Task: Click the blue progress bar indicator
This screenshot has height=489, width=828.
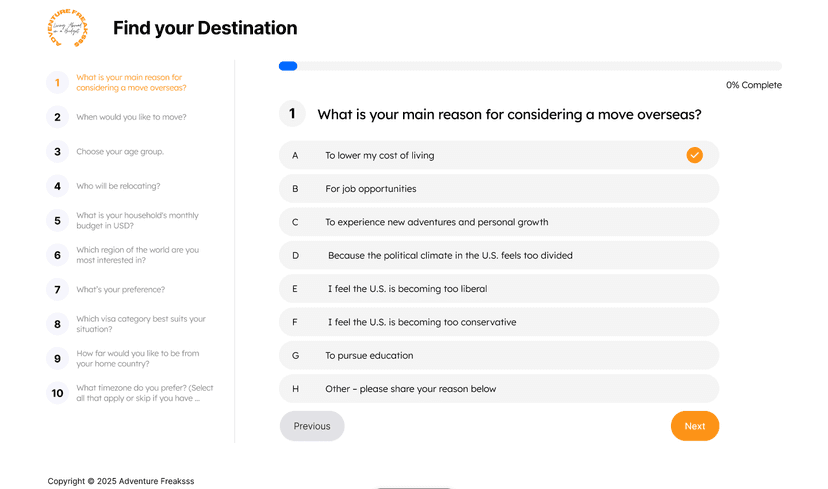Action: pyautogui.click(x=288, y=66)
